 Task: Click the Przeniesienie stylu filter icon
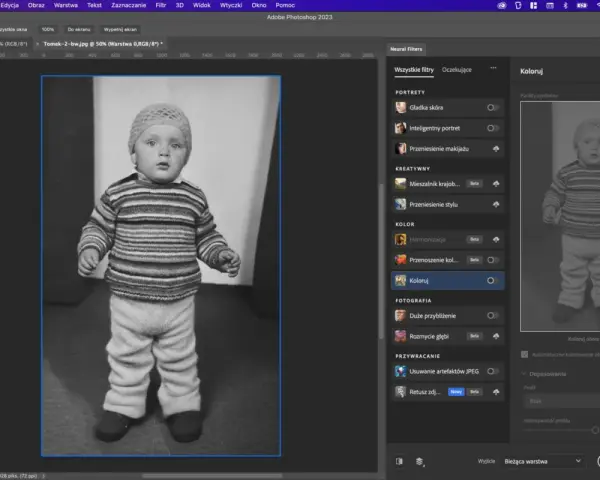[400, 204]
